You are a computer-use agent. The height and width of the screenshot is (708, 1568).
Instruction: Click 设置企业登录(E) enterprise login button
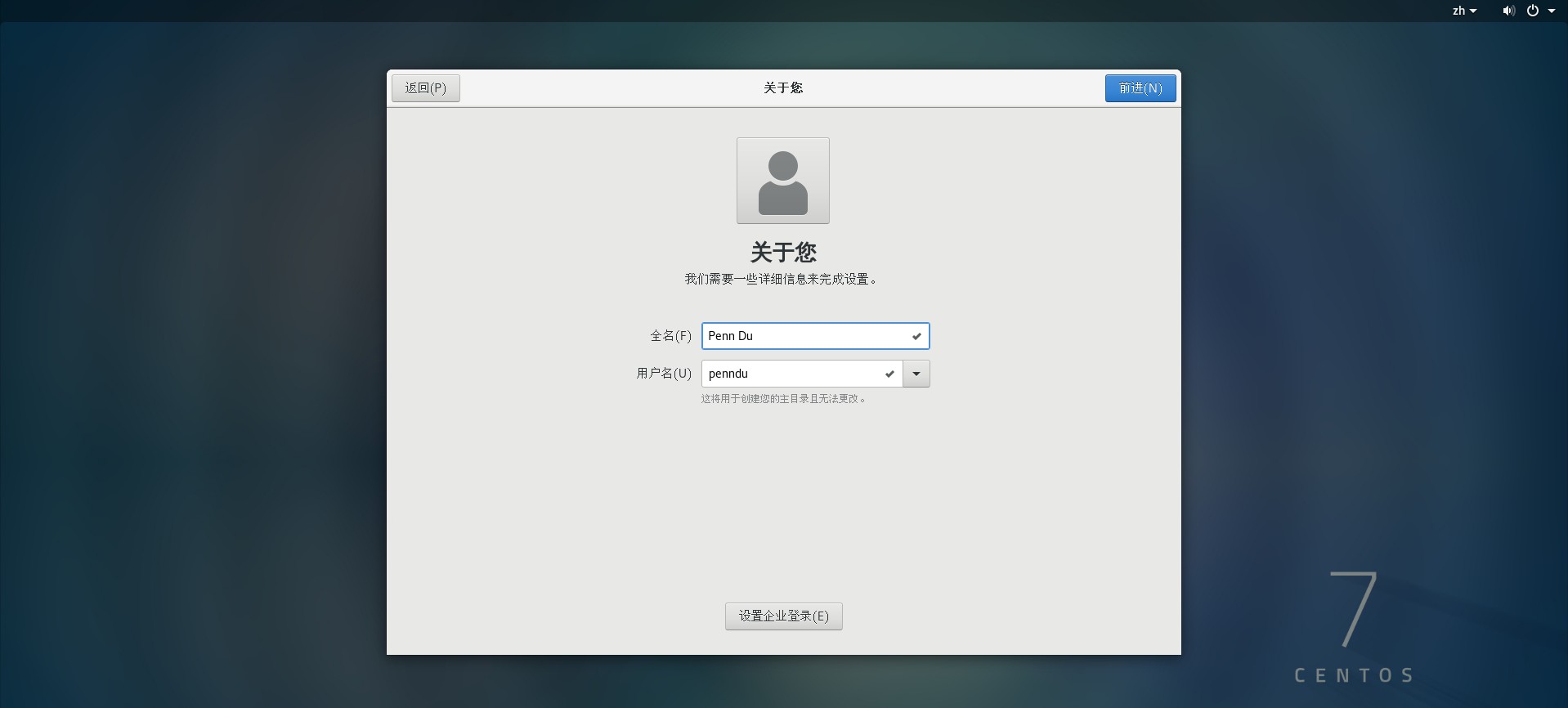(x=783, y=616)
